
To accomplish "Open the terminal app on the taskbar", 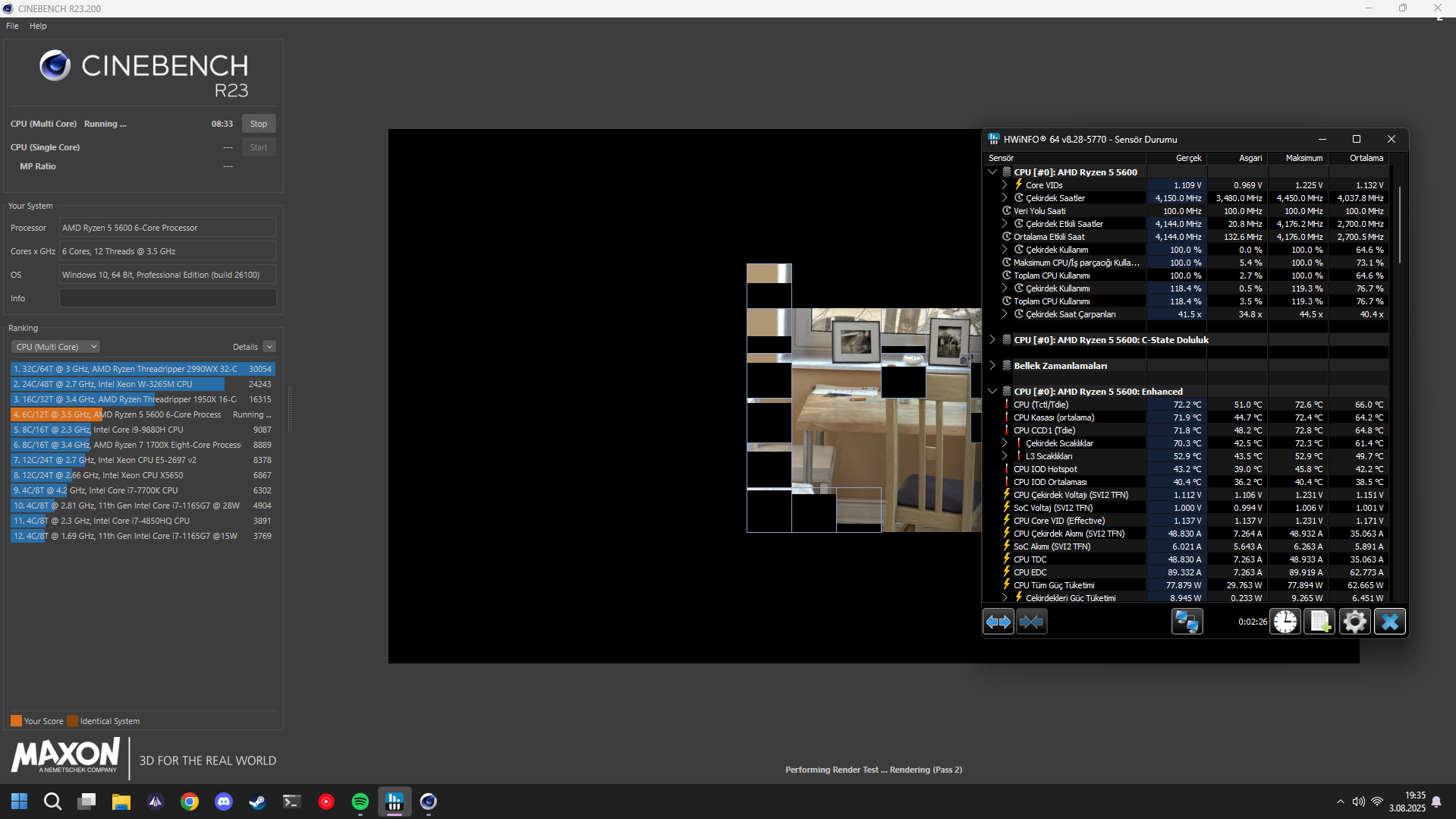I will (291, 802).
